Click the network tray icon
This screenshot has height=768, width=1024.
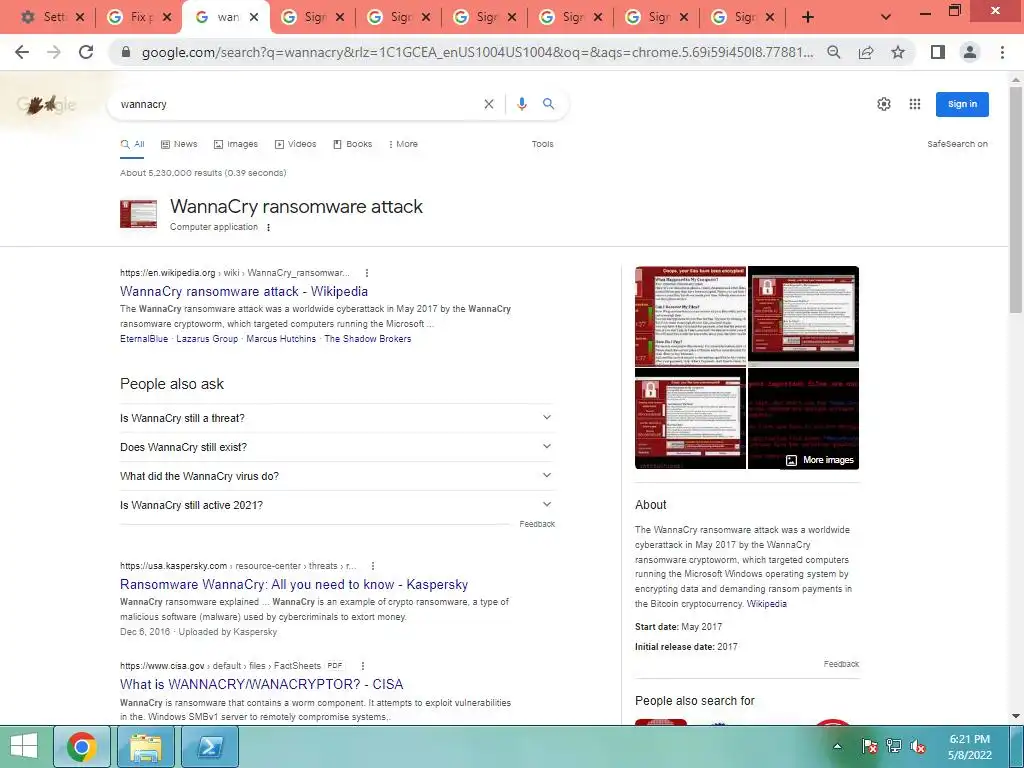(x=894, y=746)
